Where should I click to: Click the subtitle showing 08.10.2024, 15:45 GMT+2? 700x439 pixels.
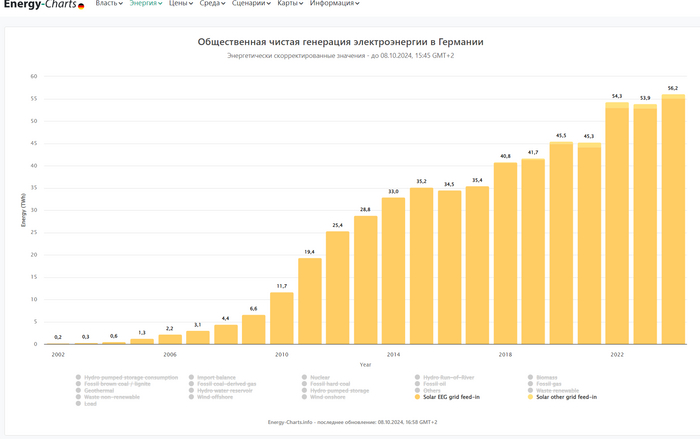341,56
